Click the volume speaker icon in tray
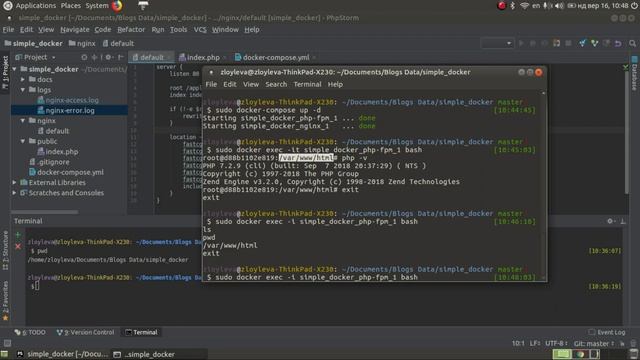The image size is (640, 360). click(x=559, y=6)
